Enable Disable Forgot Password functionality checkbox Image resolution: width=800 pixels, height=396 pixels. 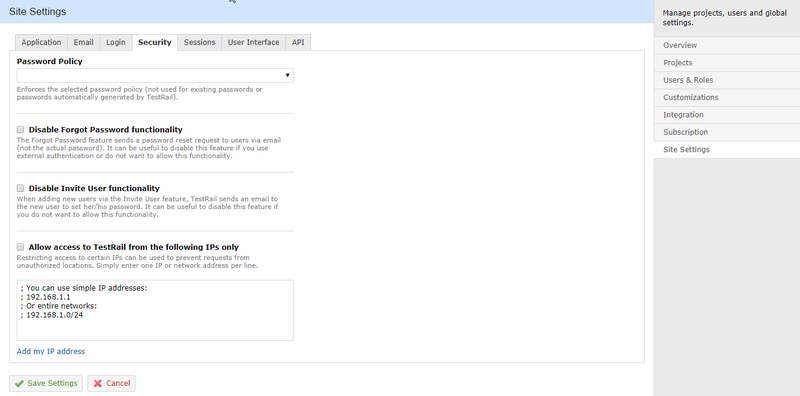coord(20,130)
